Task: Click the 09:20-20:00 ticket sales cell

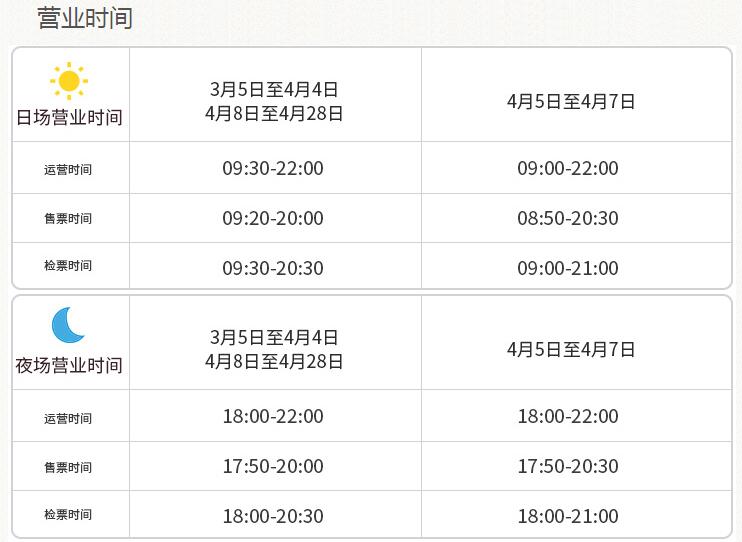Action: [273, 219]
